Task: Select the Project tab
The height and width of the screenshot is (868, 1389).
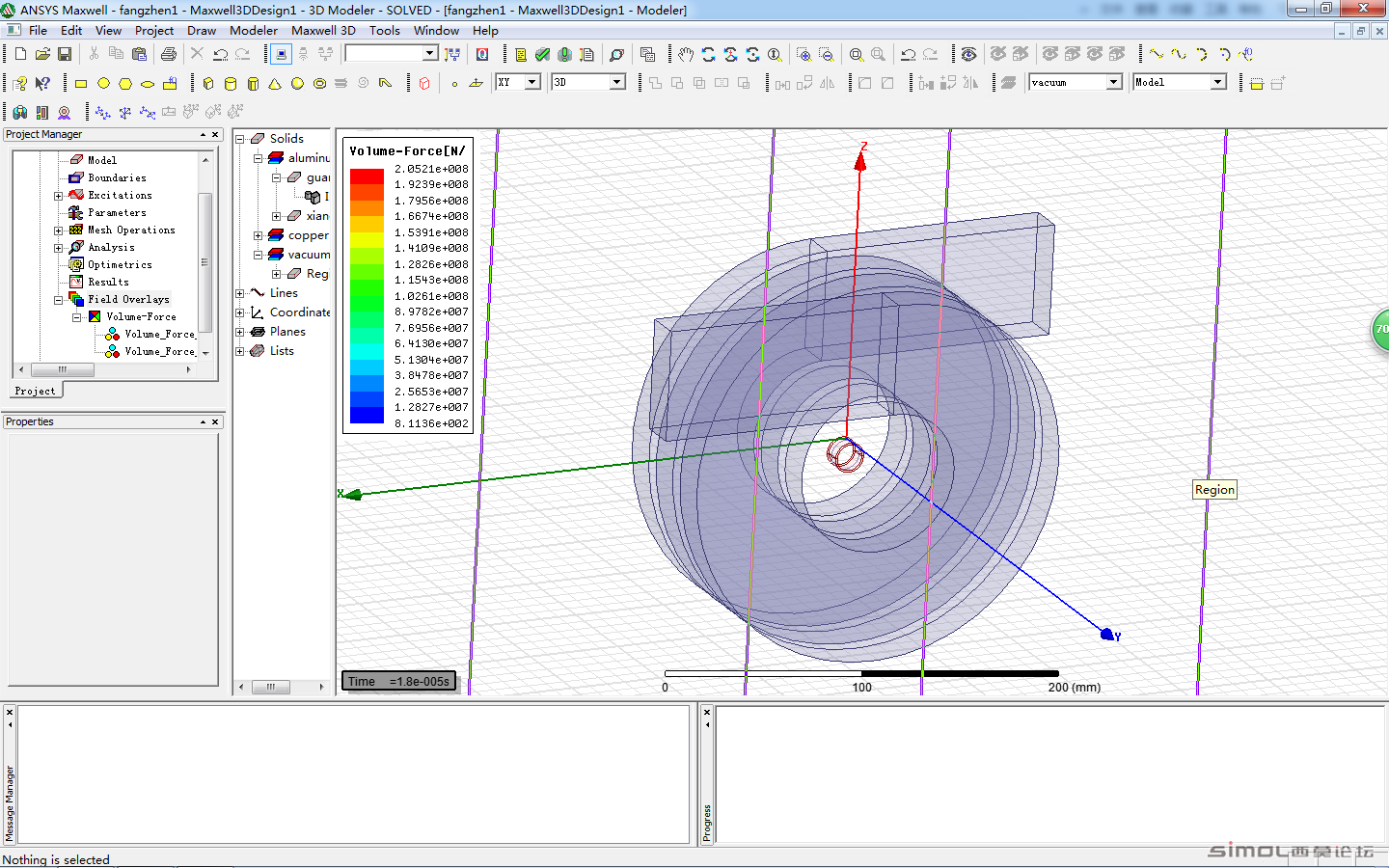Action: pos(35,391)
